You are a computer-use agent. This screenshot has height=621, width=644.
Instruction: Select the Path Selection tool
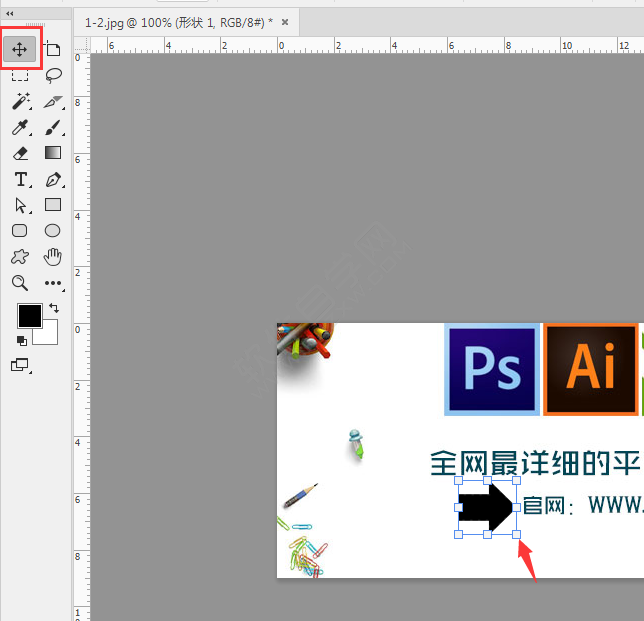[x=21, y=205]
